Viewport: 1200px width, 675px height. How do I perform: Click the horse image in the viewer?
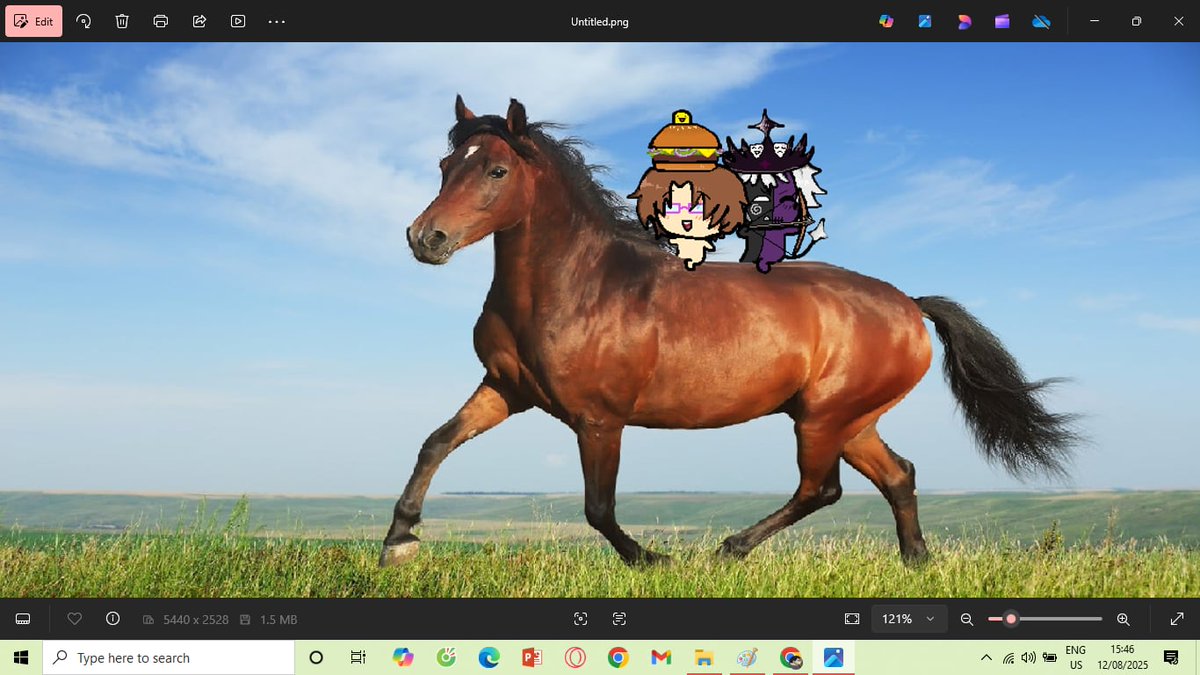point(600,320)
